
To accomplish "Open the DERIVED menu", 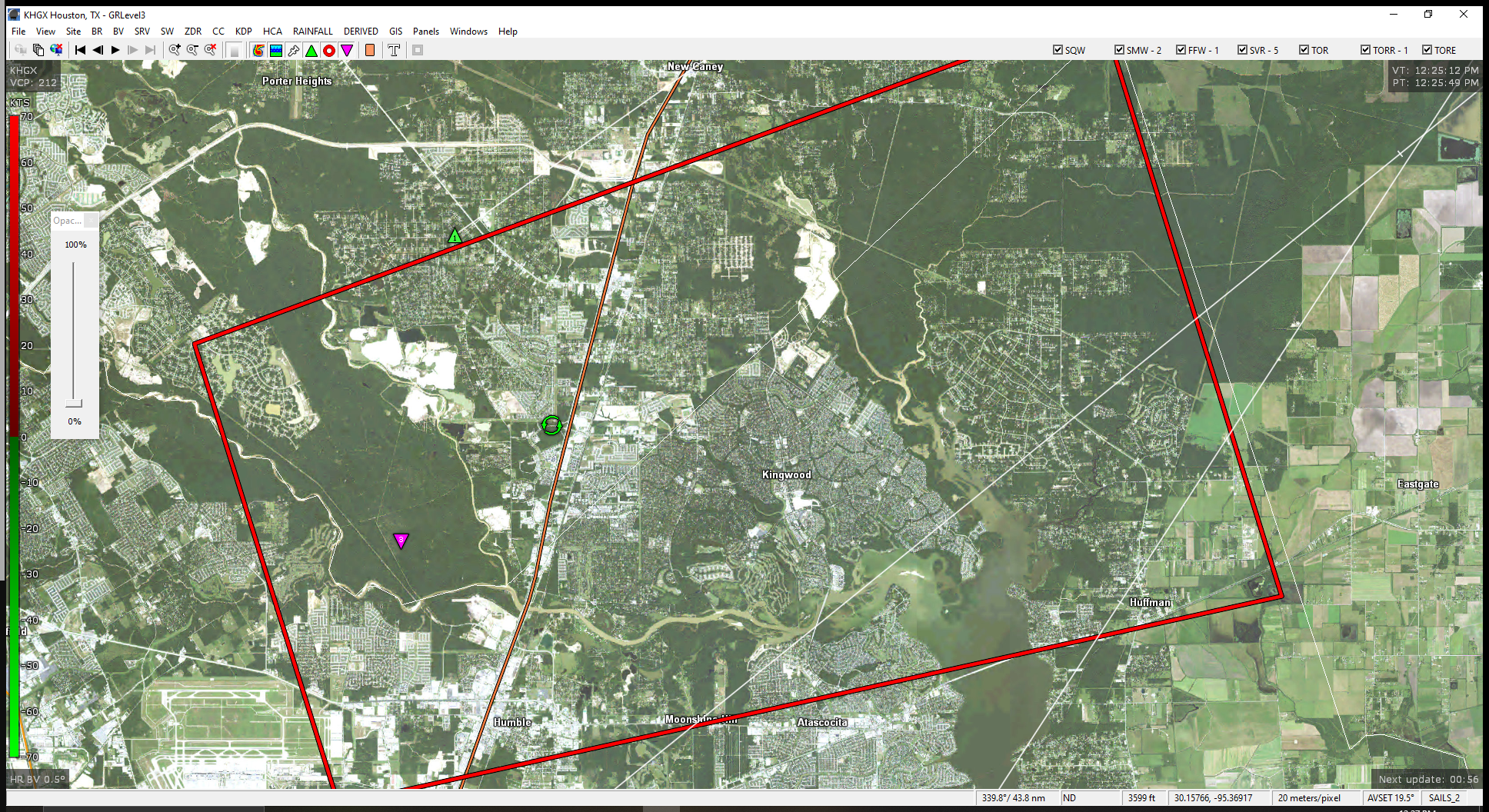I will click(x=361, y=32).
